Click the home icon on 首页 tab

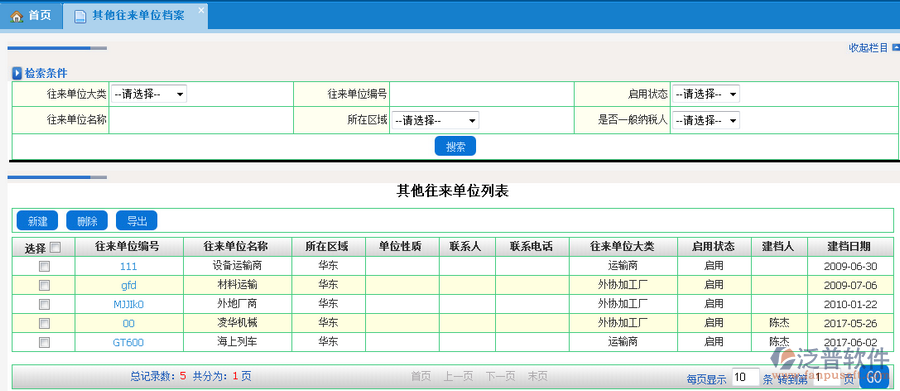17,16
